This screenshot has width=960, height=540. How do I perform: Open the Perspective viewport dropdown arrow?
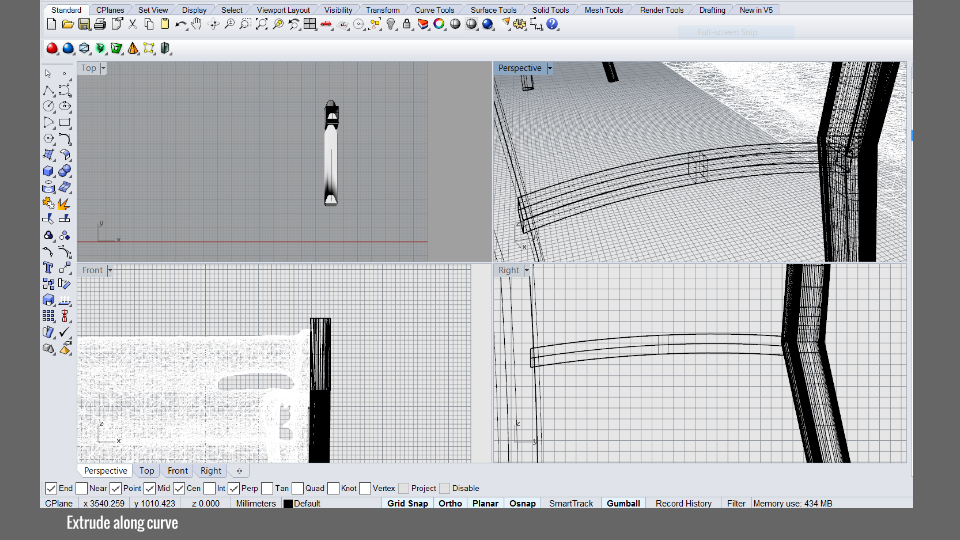pos(549,68)
